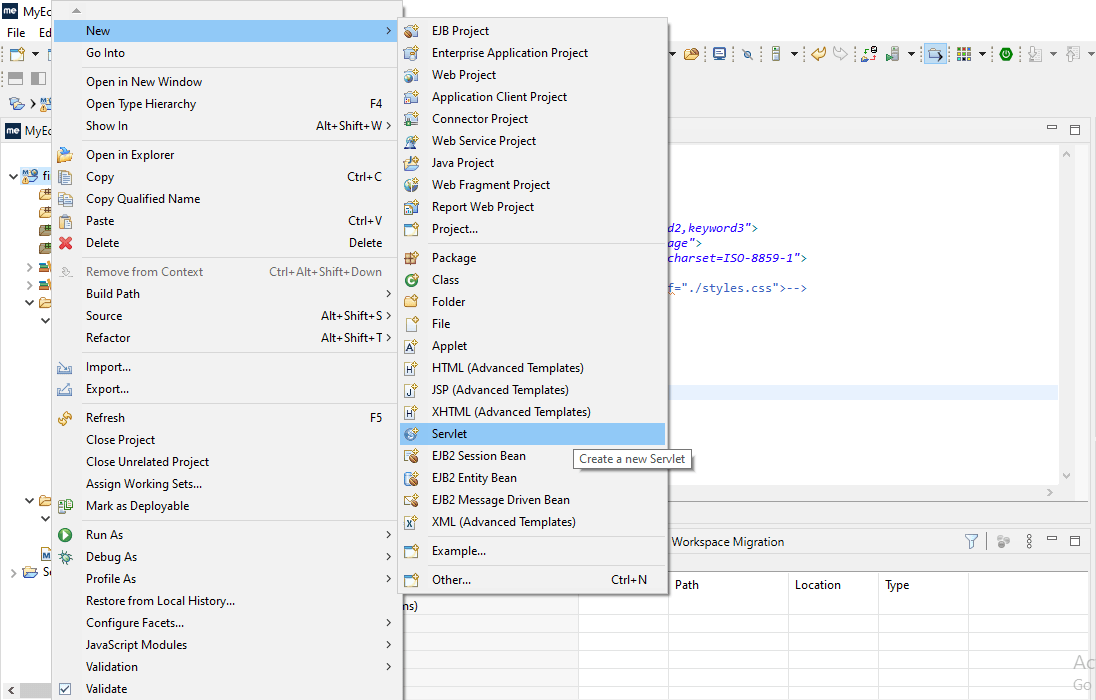Expand the Build Path submenu arrow
This screenshot has height=700, width=1096.
point(389,294)
